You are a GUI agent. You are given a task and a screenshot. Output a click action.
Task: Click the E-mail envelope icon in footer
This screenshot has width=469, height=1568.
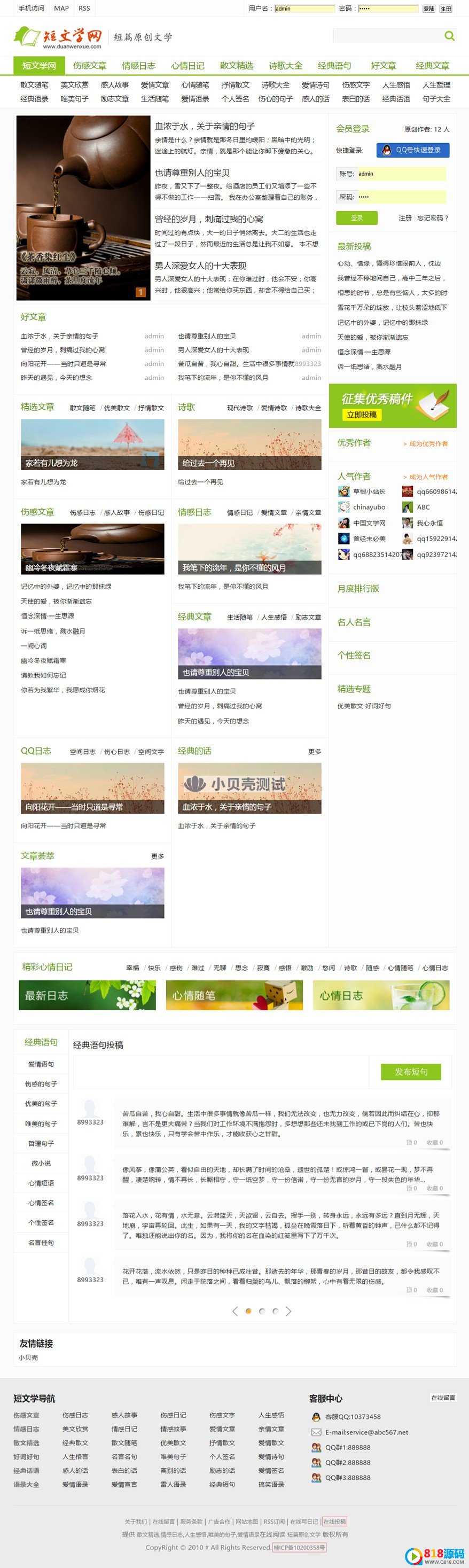coord(316,1432)
